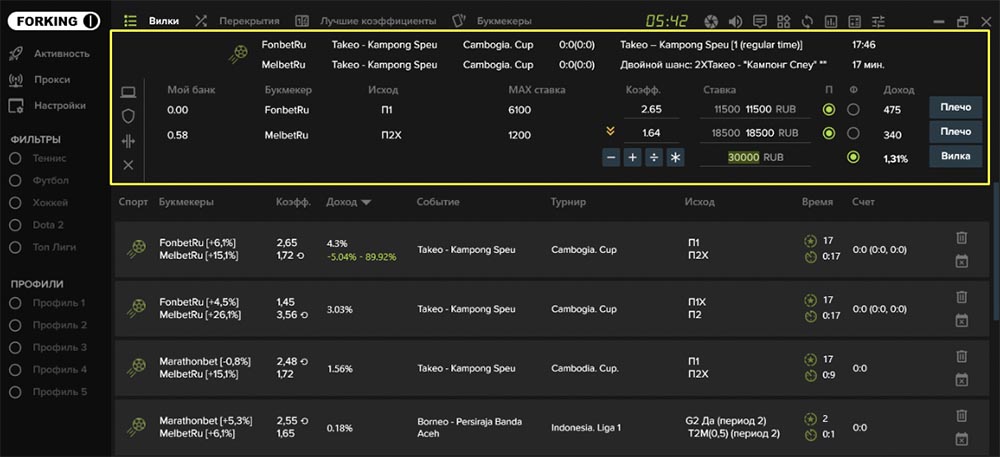Click the football icon in Borneo row

click(x=136, y=426)
